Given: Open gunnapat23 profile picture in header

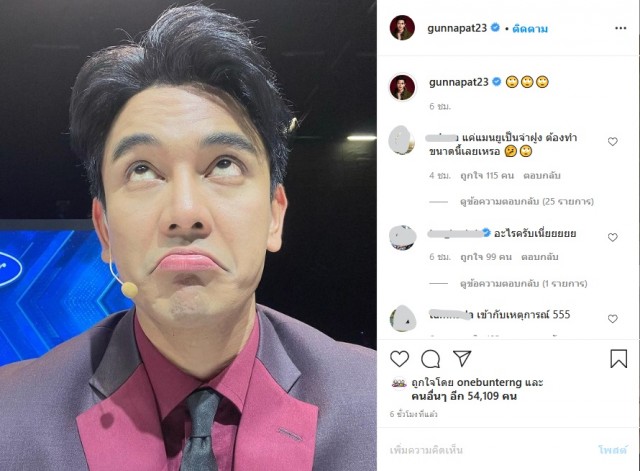Looking at the screenshot, I should (x=402, y=28).
